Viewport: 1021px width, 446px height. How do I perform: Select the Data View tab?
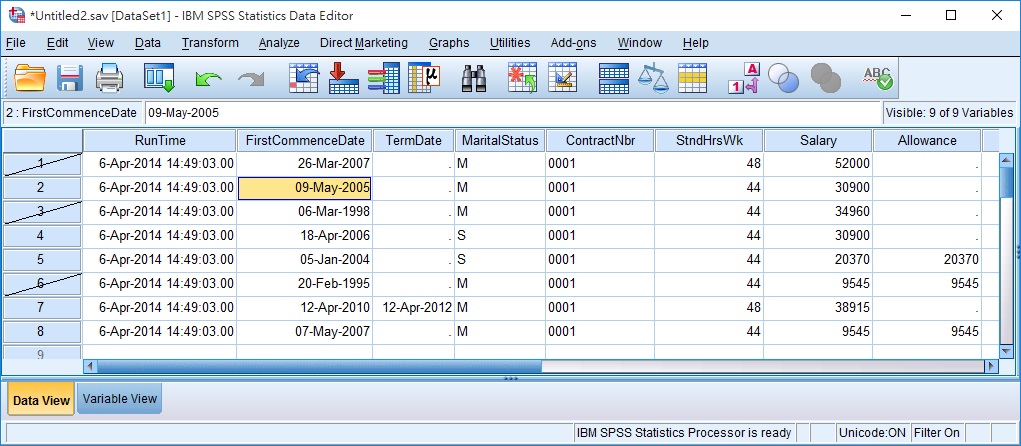42,400
